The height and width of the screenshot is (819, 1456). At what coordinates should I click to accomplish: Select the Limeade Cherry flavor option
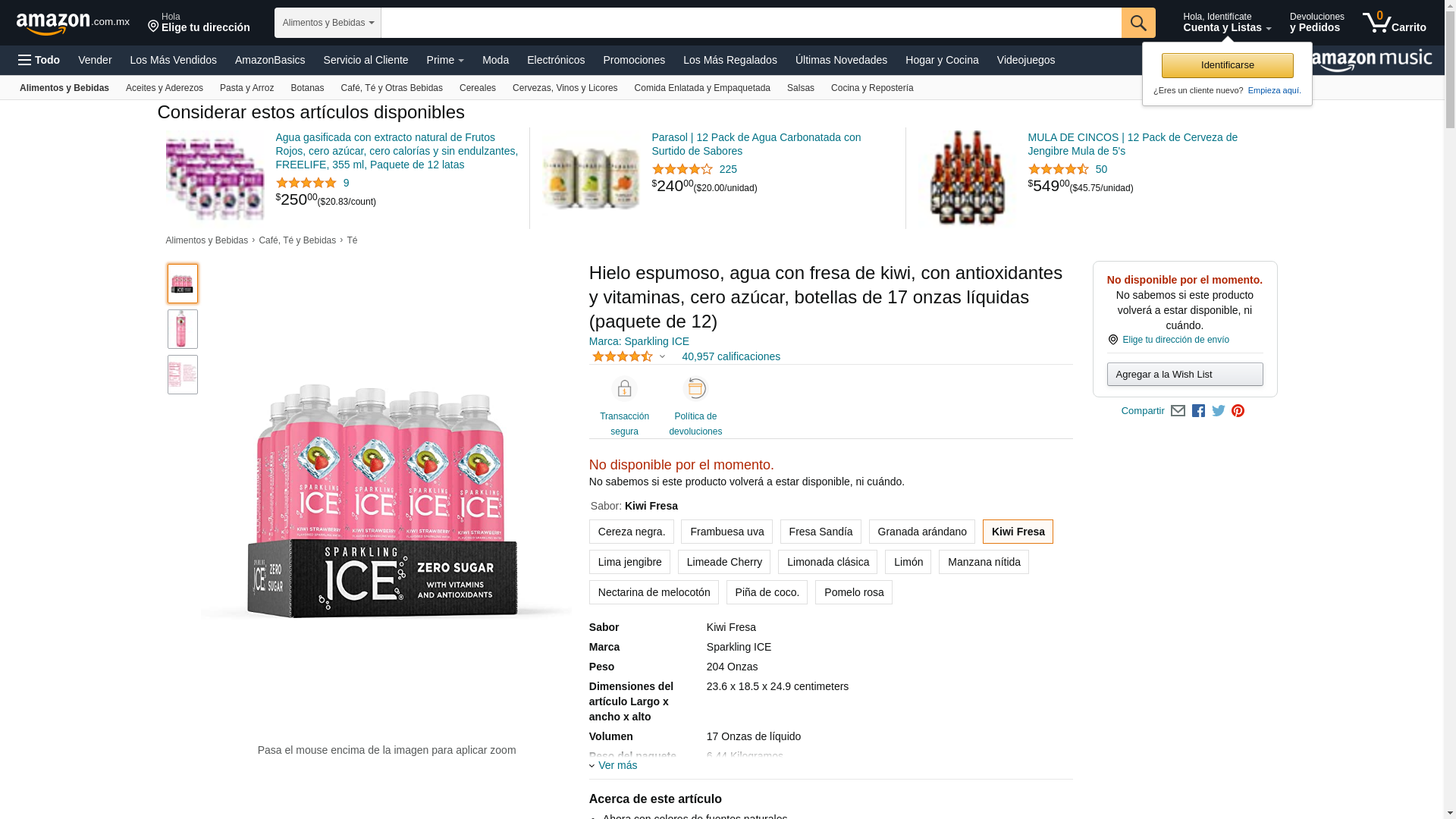point(724,562)
